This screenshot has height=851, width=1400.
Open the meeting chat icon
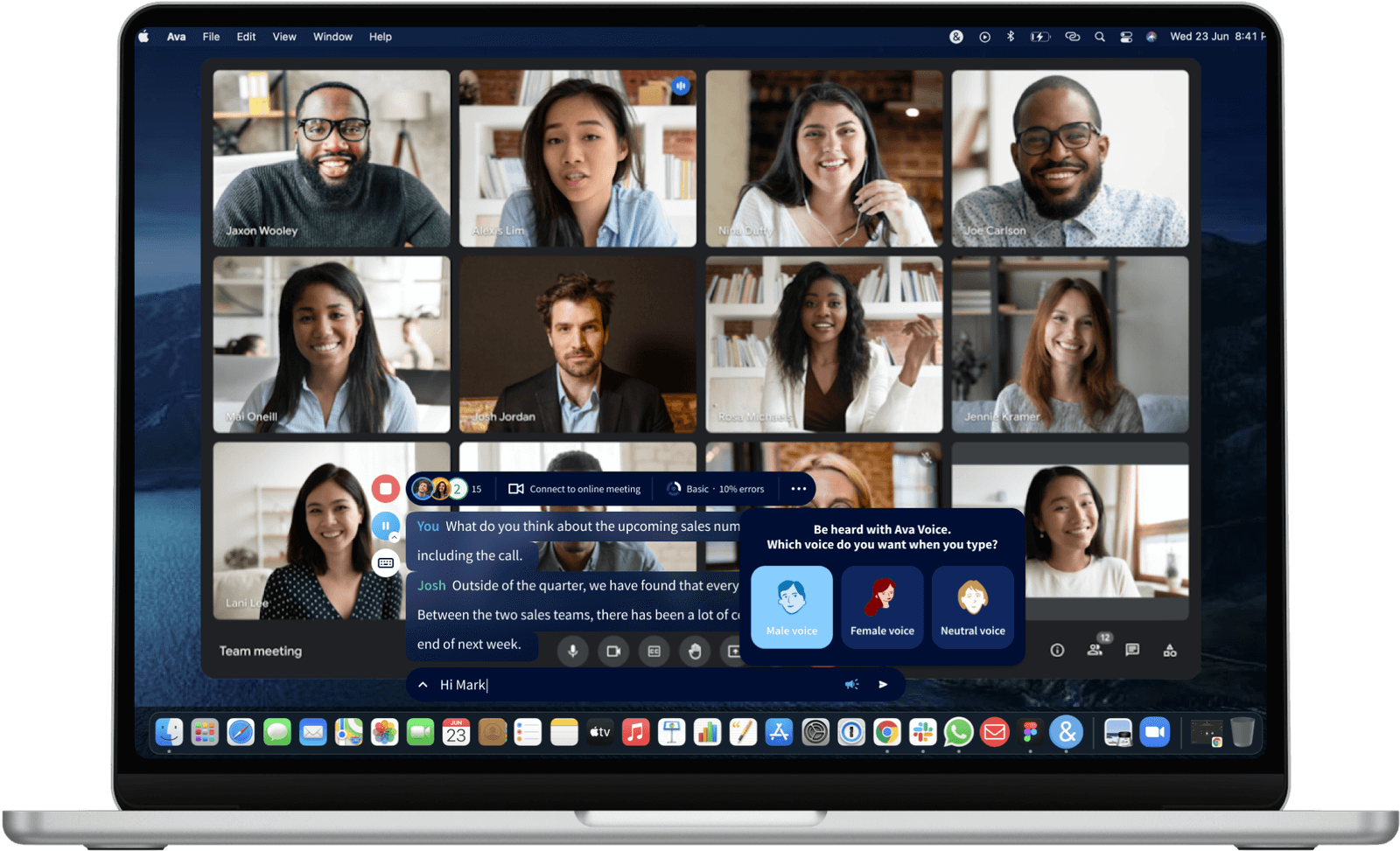tap(1132, 650)
